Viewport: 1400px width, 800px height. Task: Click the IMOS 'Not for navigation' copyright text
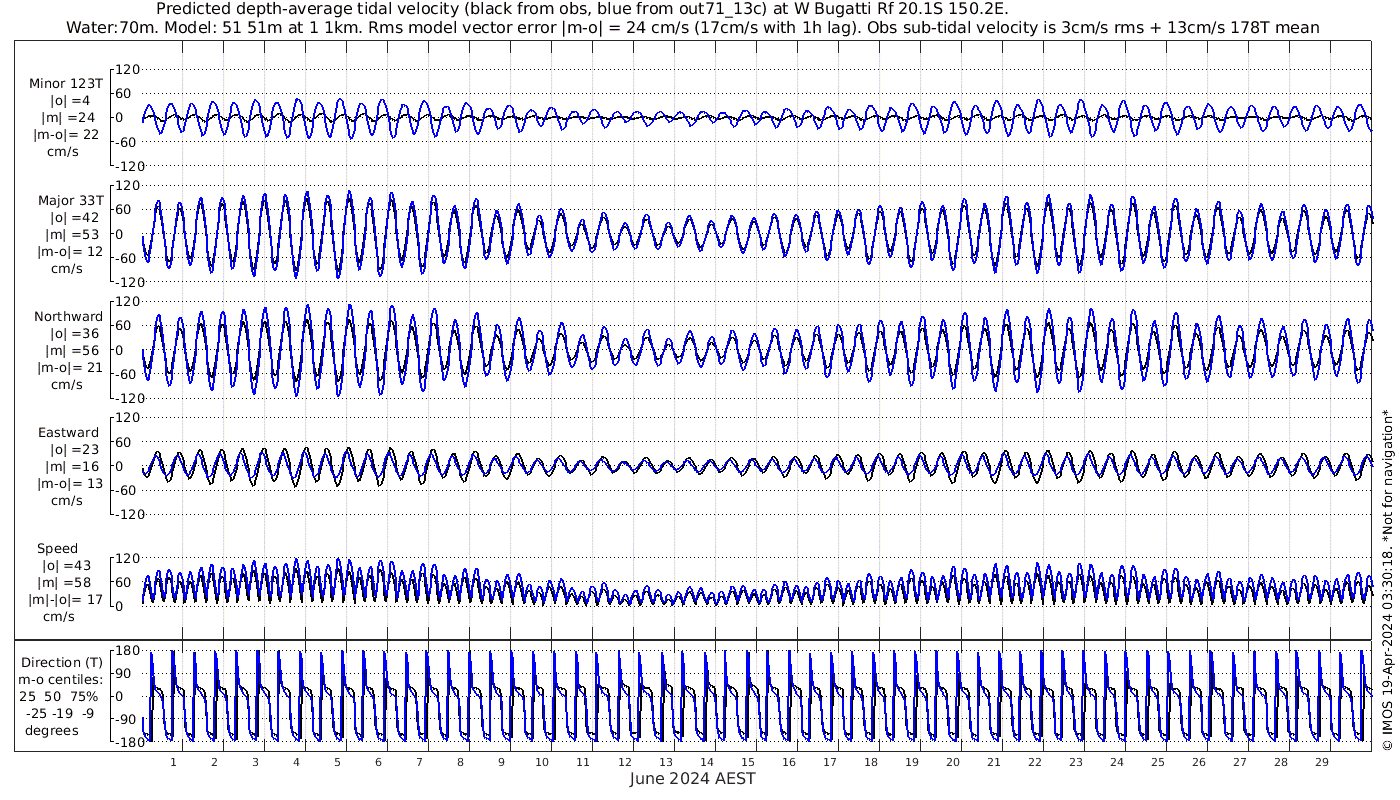tap(1387, 581)
